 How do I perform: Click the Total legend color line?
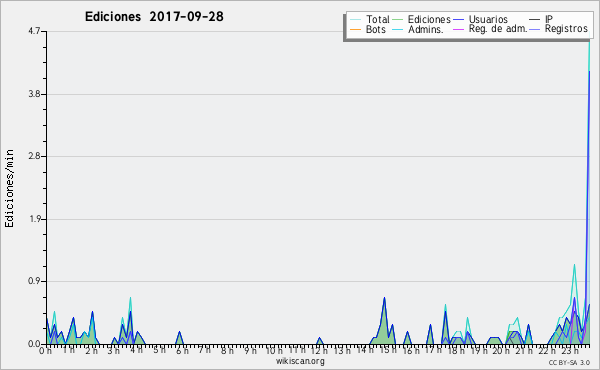(x=355, y=20)
